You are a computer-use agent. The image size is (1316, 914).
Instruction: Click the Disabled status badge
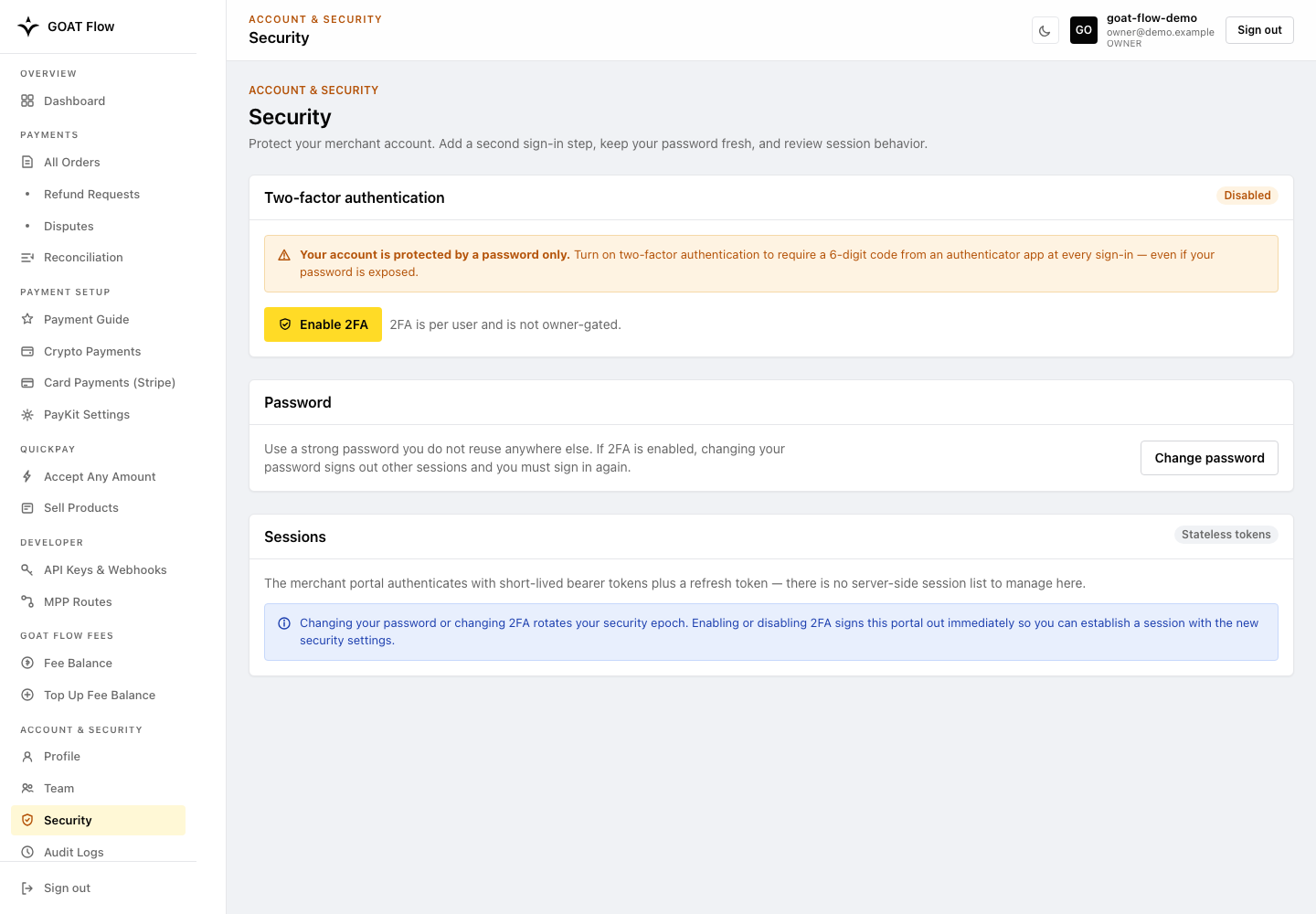click(x=1247, y=196)
